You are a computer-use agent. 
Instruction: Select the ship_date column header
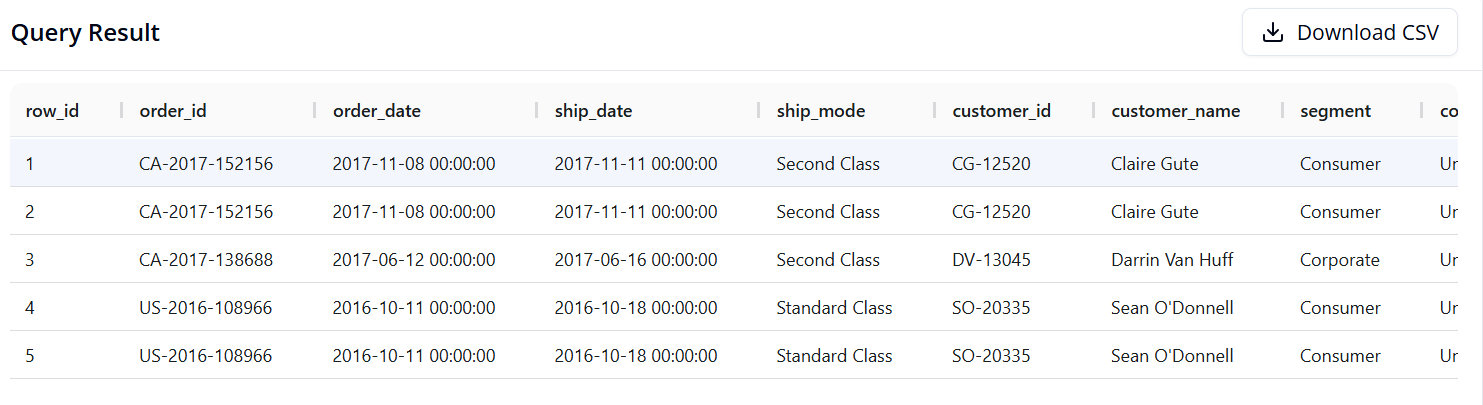[x=594, y=111]
